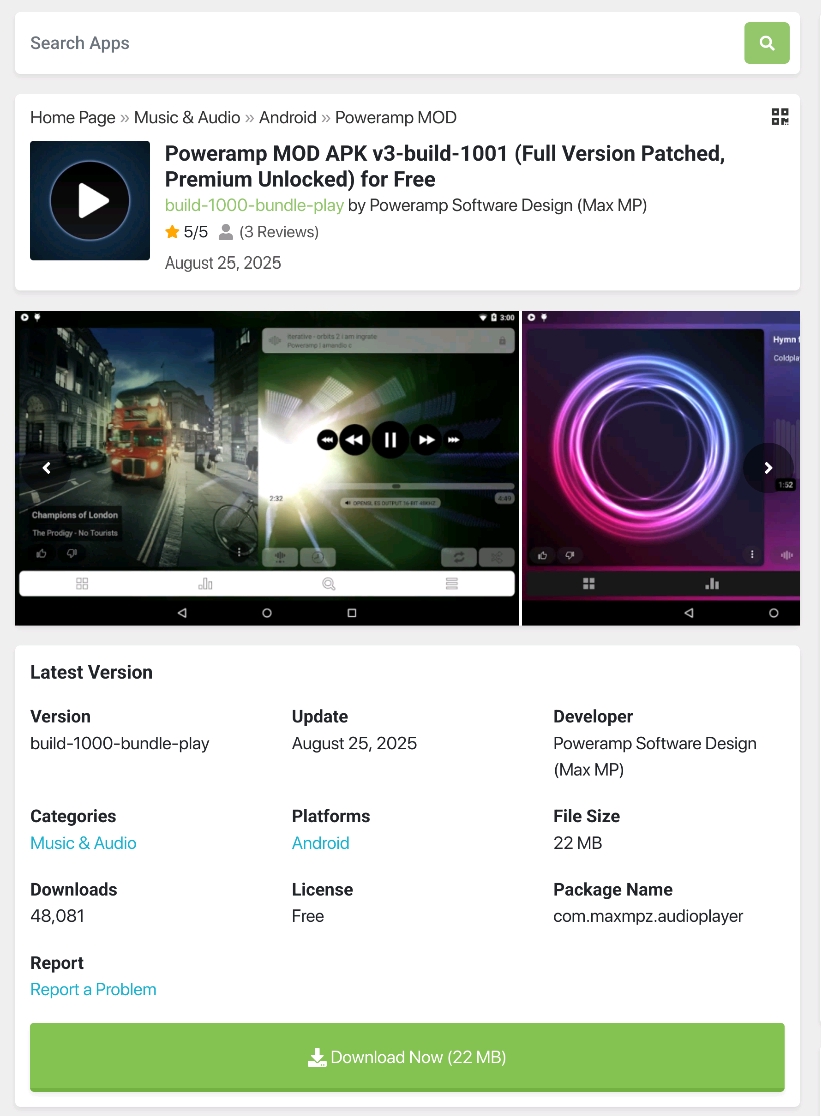Click the download arrow icon on button
The width and height of the screenshot is (821, 1116).
pyautogui.click(x=317, y=1058)
